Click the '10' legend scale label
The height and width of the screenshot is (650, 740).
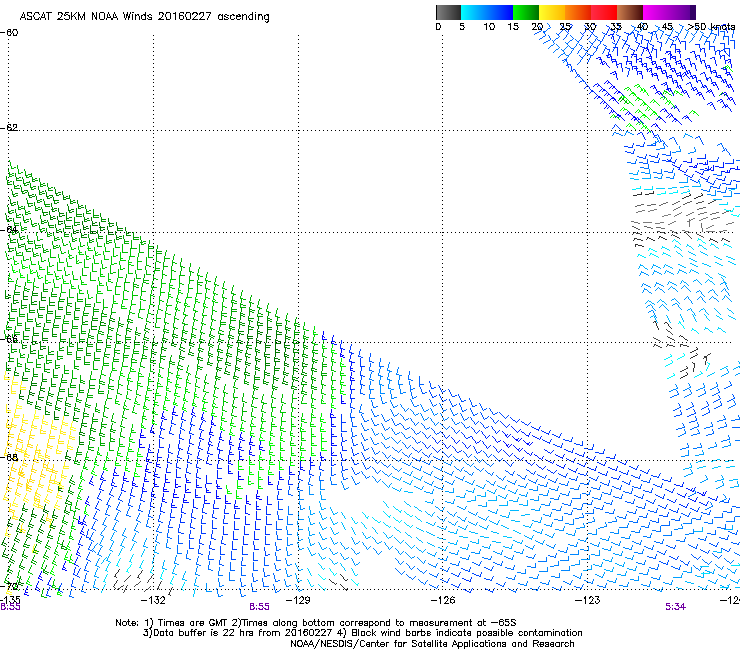pyautogui.click(x=489, y=27)
